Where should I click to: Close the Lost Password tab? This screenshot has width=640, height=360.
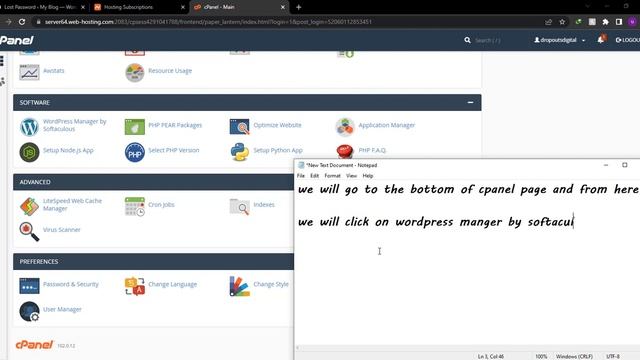click(83, 7)
